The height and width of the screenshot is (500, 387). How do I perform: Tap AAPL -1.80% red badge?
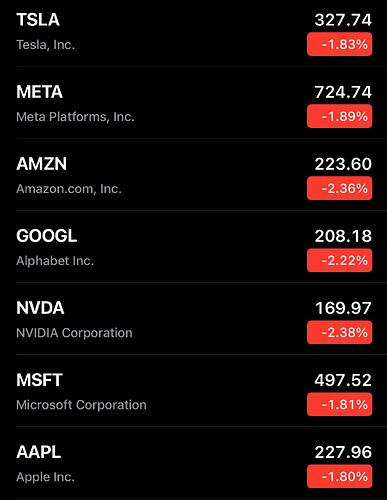click(x=339, y=476)
